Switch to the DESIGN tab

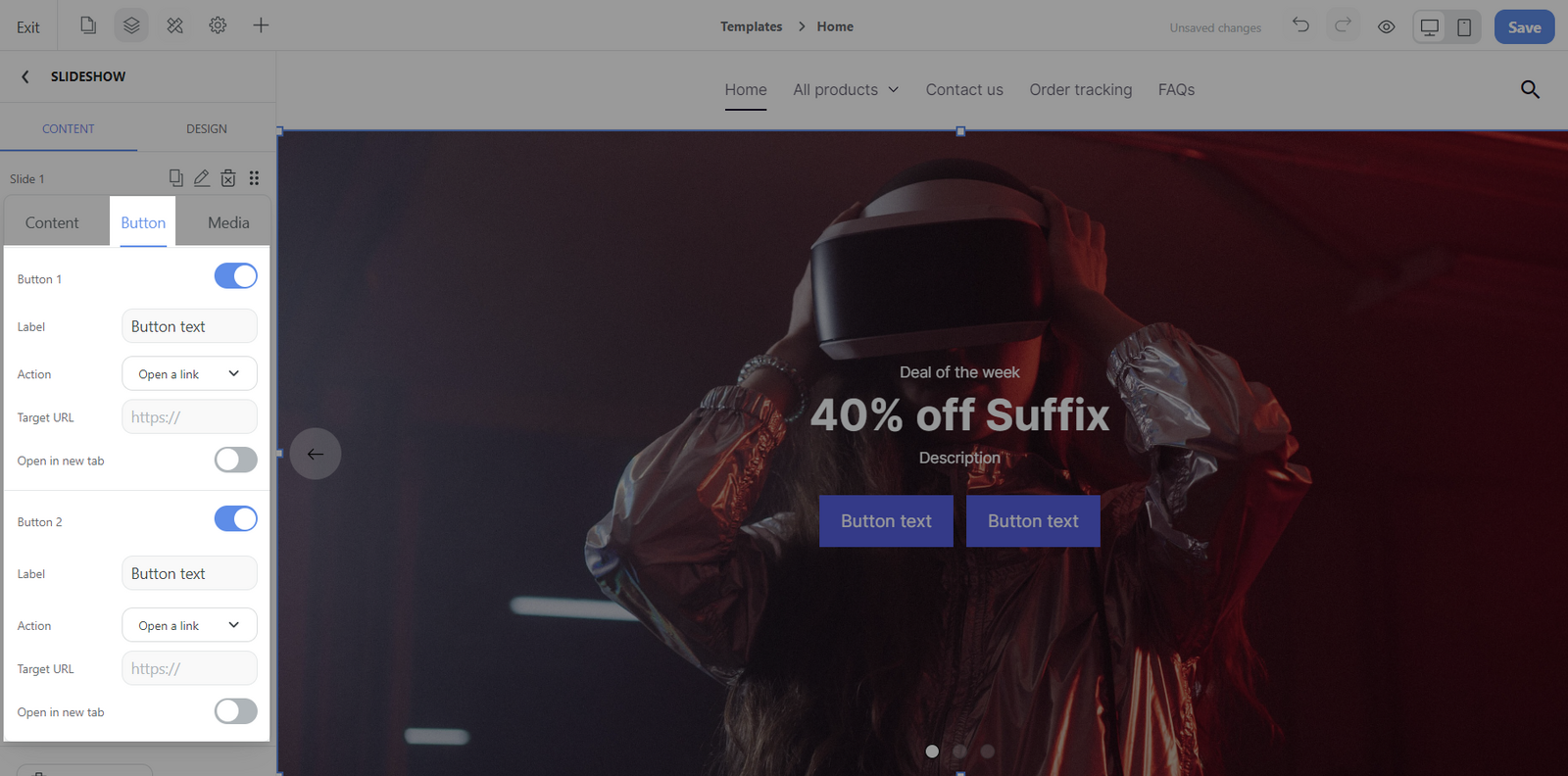click(x=207, y=128)
